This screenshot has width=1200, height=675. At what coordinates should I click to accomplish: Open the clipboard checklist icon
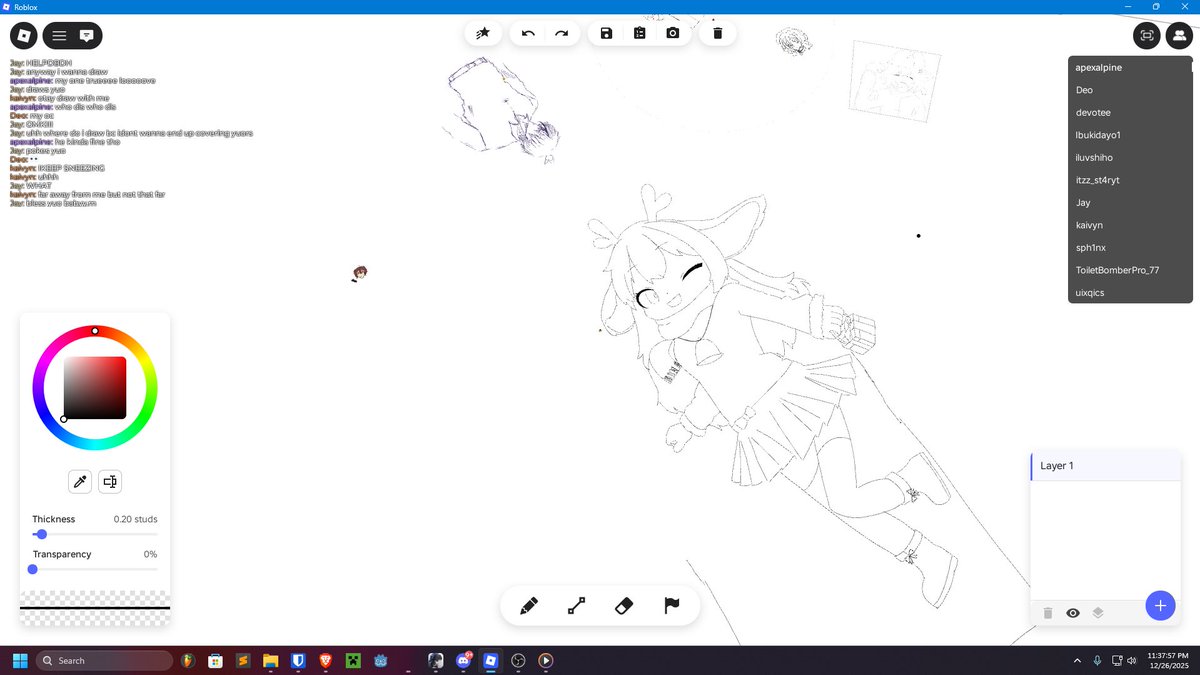click(639, 33)
